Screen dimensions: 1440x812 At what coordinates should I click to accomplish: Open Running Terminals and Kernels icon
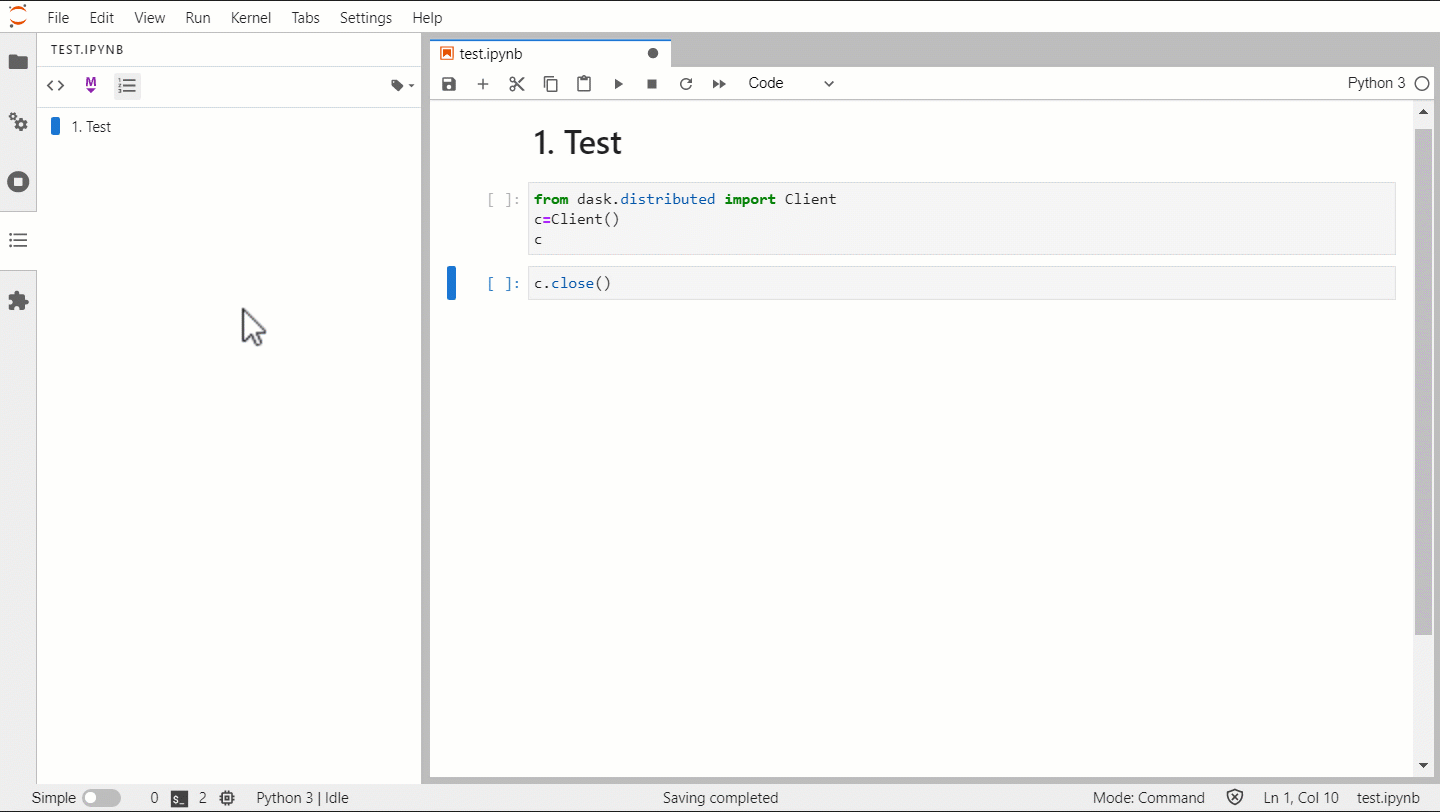point(18,182)
